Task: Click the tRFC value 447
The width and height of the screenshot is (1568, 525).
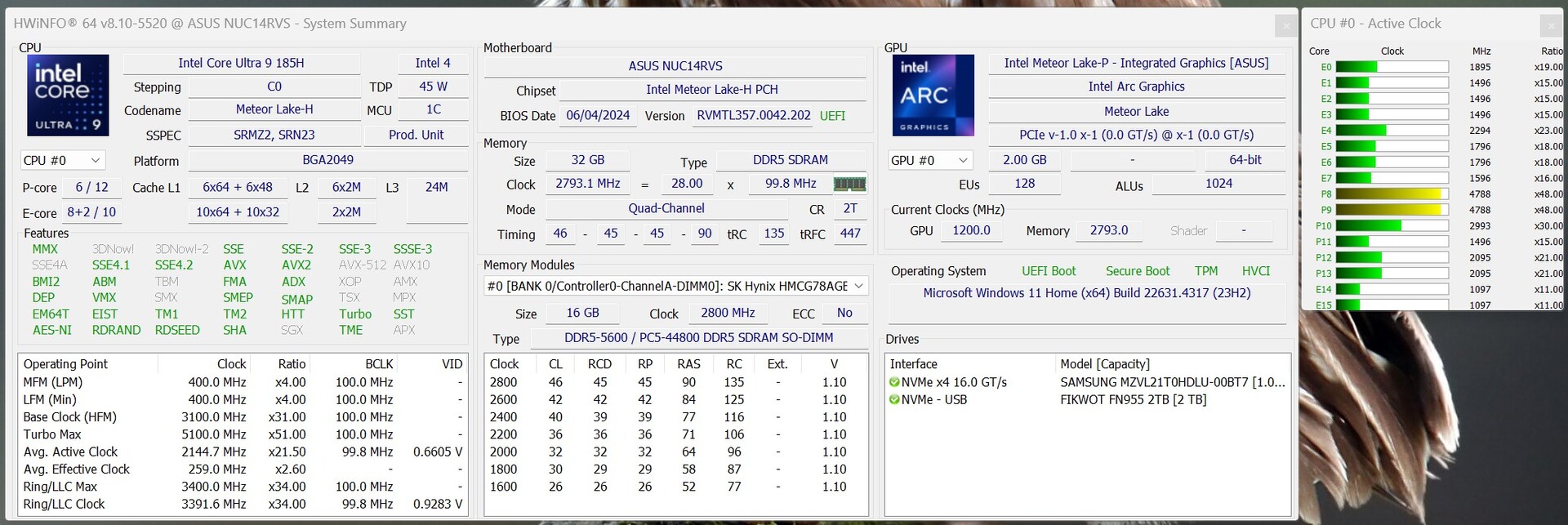Action: (x=850, y=234)
